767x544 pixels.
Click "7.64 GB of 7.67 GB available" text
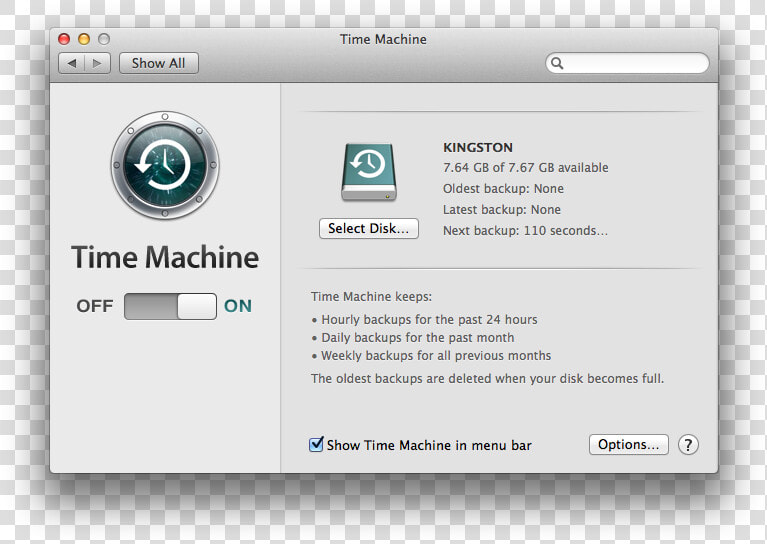(x=525, y=168)
